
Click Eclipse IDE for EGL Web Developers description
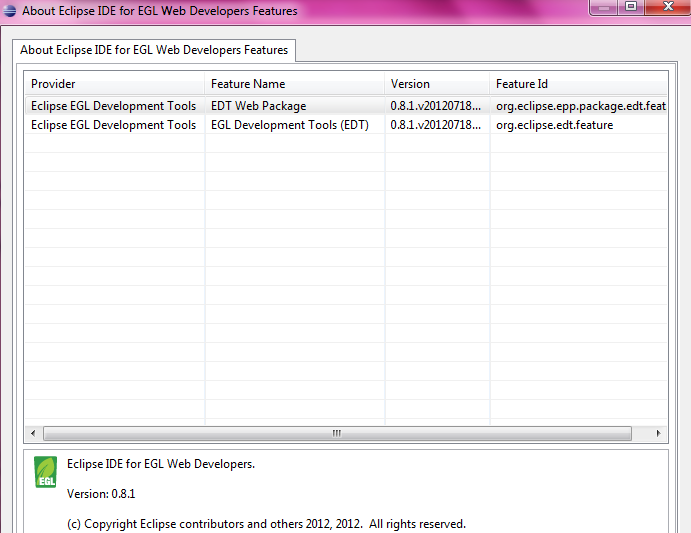pos(161,464)
